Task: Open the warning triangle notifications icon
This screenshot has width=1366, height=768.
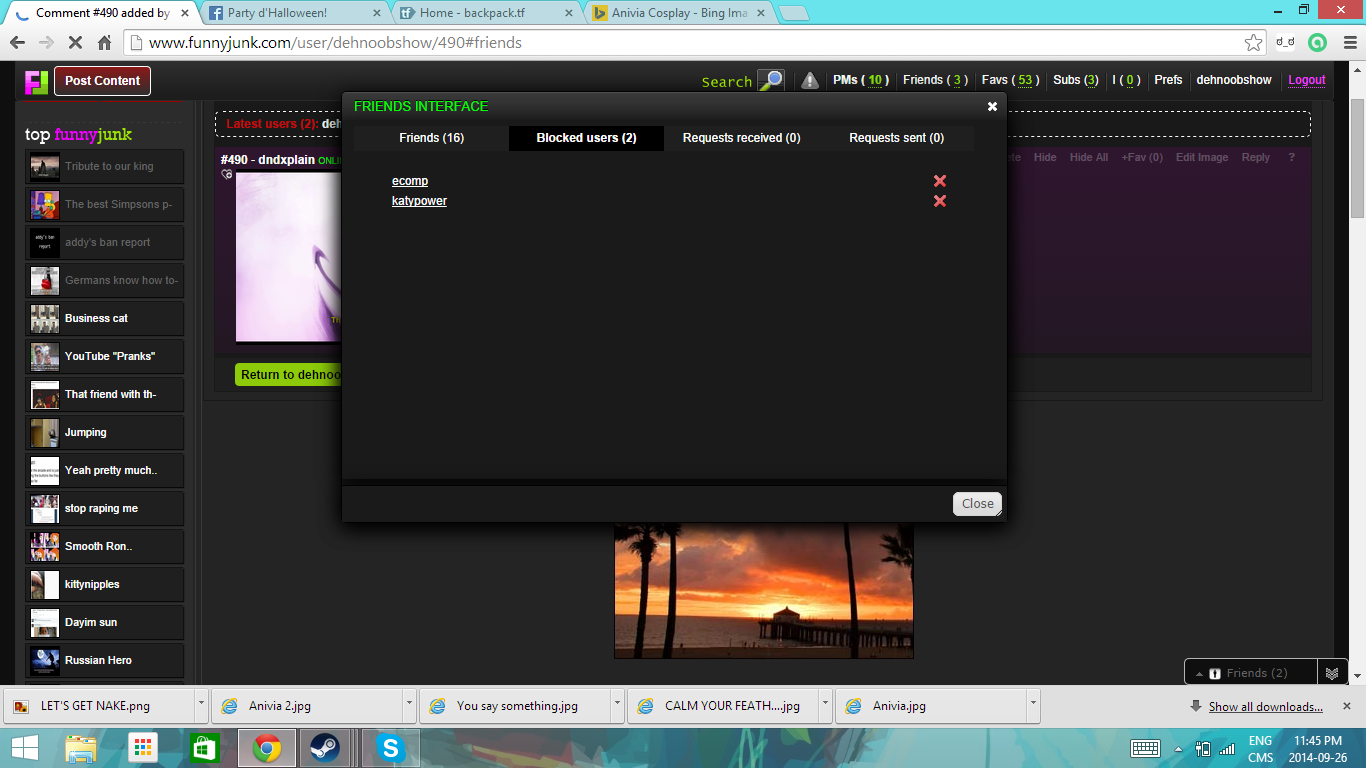Action: (810, 81)
